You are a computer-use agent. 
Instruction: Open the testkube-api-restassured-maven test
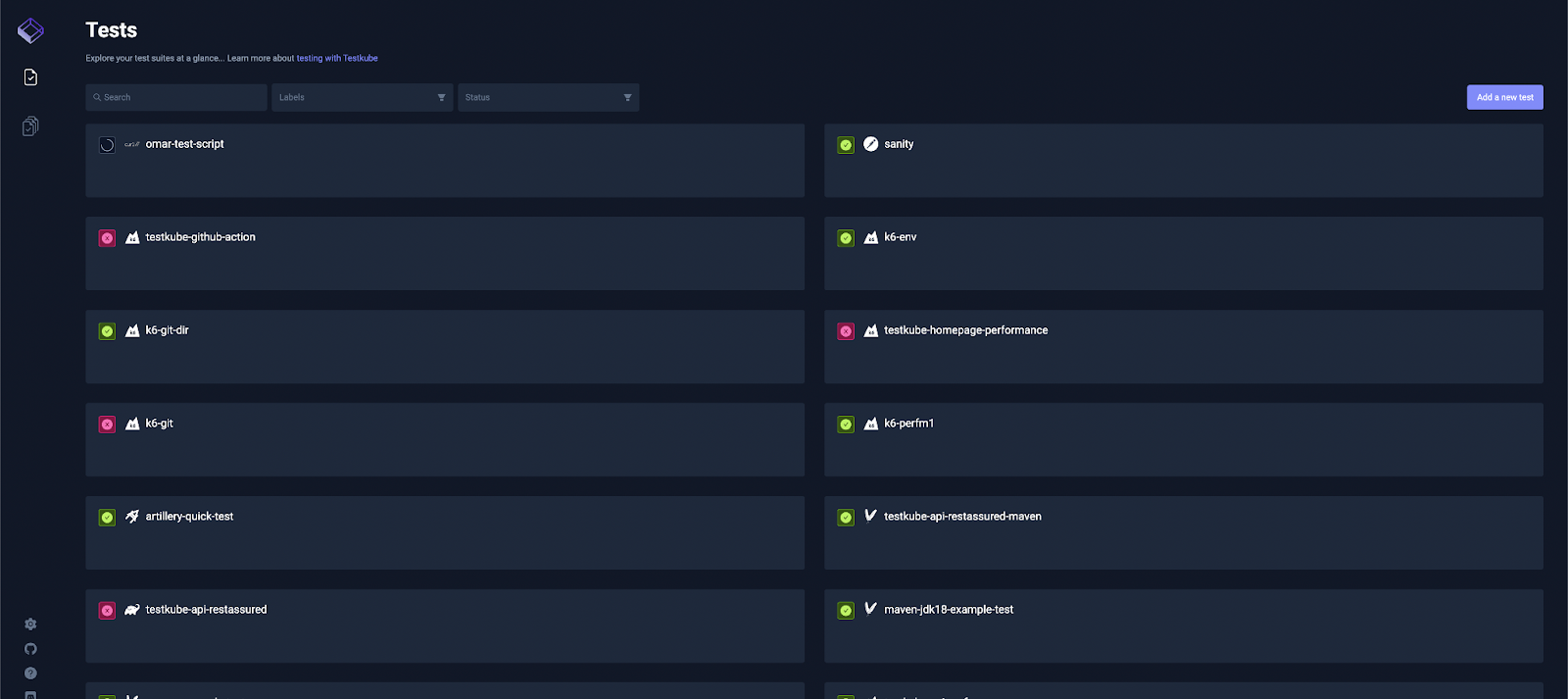tap(1183, 532)
